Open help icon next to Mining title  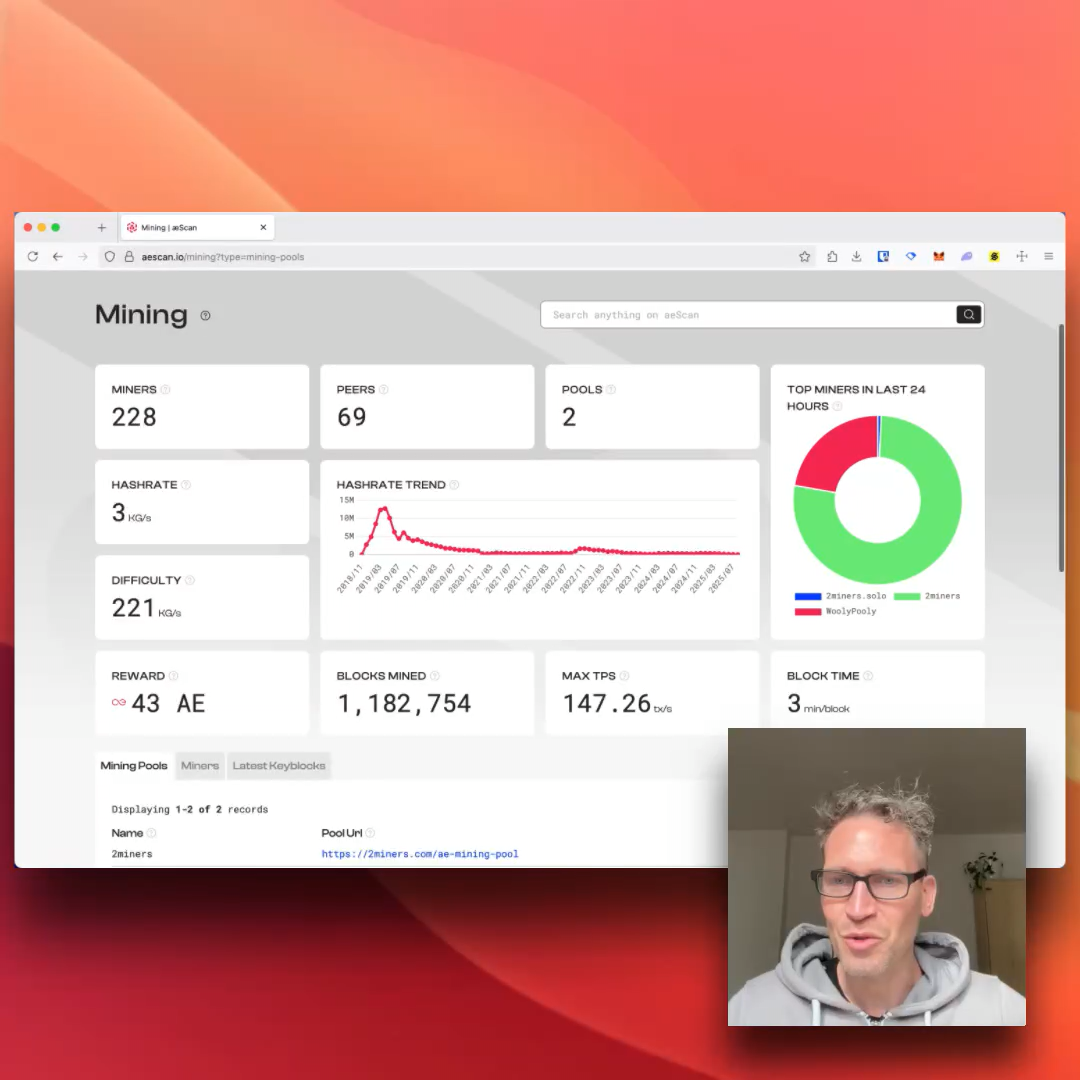[205, 315]
